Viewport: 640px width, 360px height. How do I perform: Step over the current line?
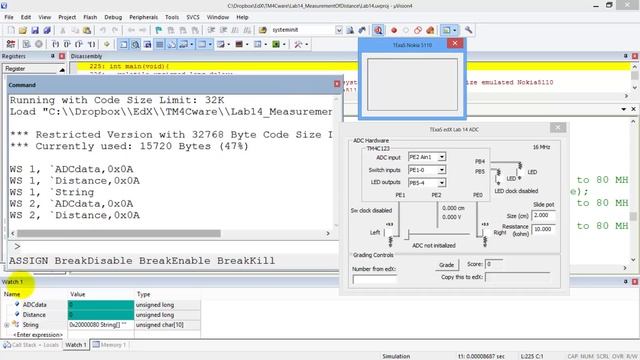click(67, 44)
